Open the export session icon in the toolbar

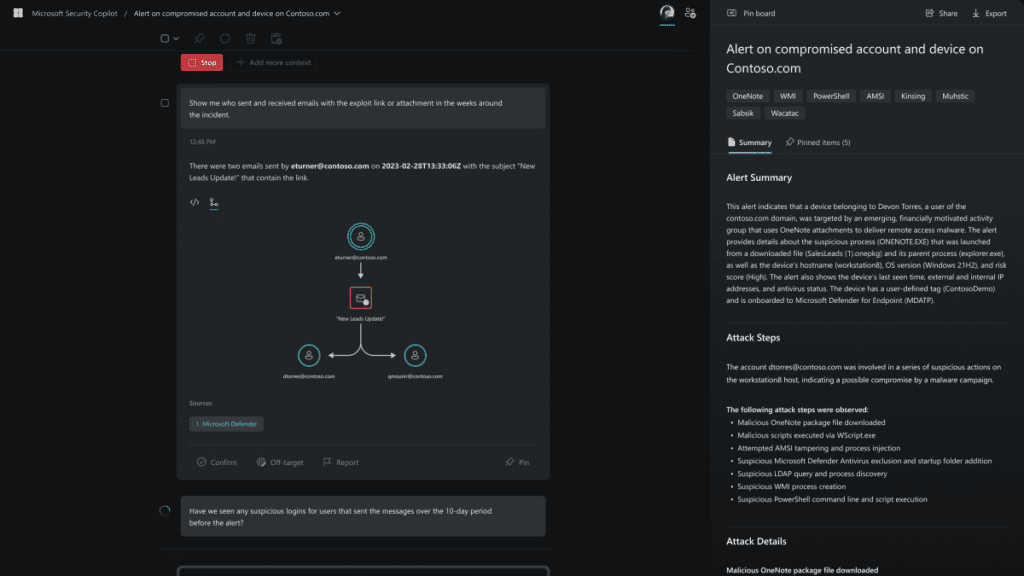coord(277,39)
